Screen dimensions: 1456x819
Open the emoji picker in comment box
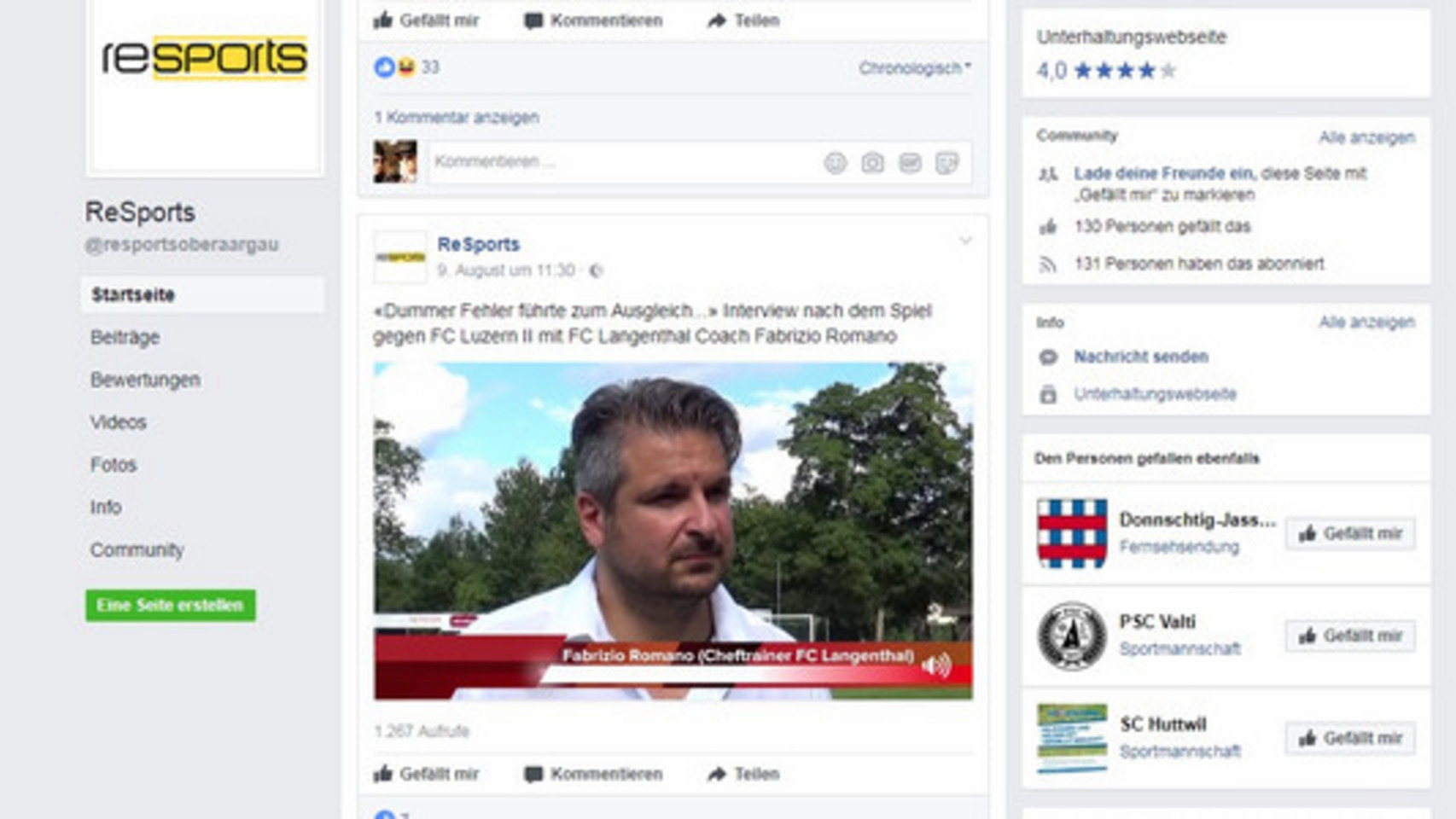835,162
